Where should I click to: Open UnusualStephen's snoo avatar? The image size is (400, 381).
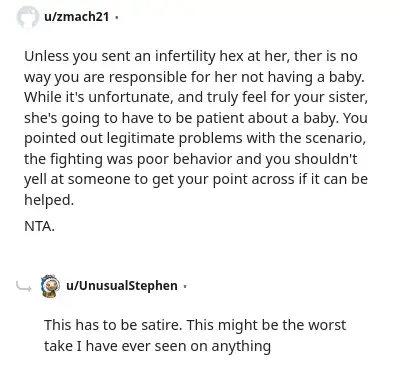(x=50, y=286)
